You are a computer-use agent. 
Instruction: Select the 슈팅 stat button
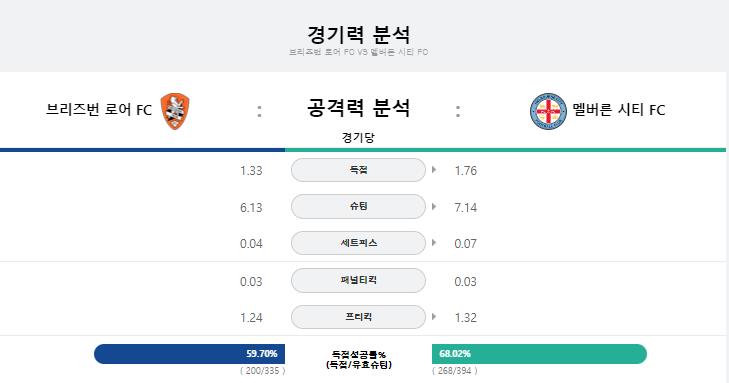[358, 206]
